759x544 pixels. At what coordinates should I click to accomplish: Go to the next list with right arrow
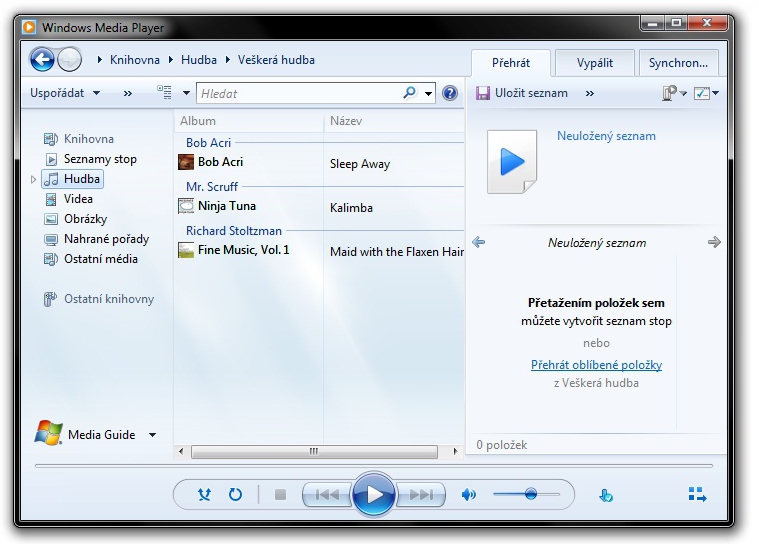(x=714, y=242)
